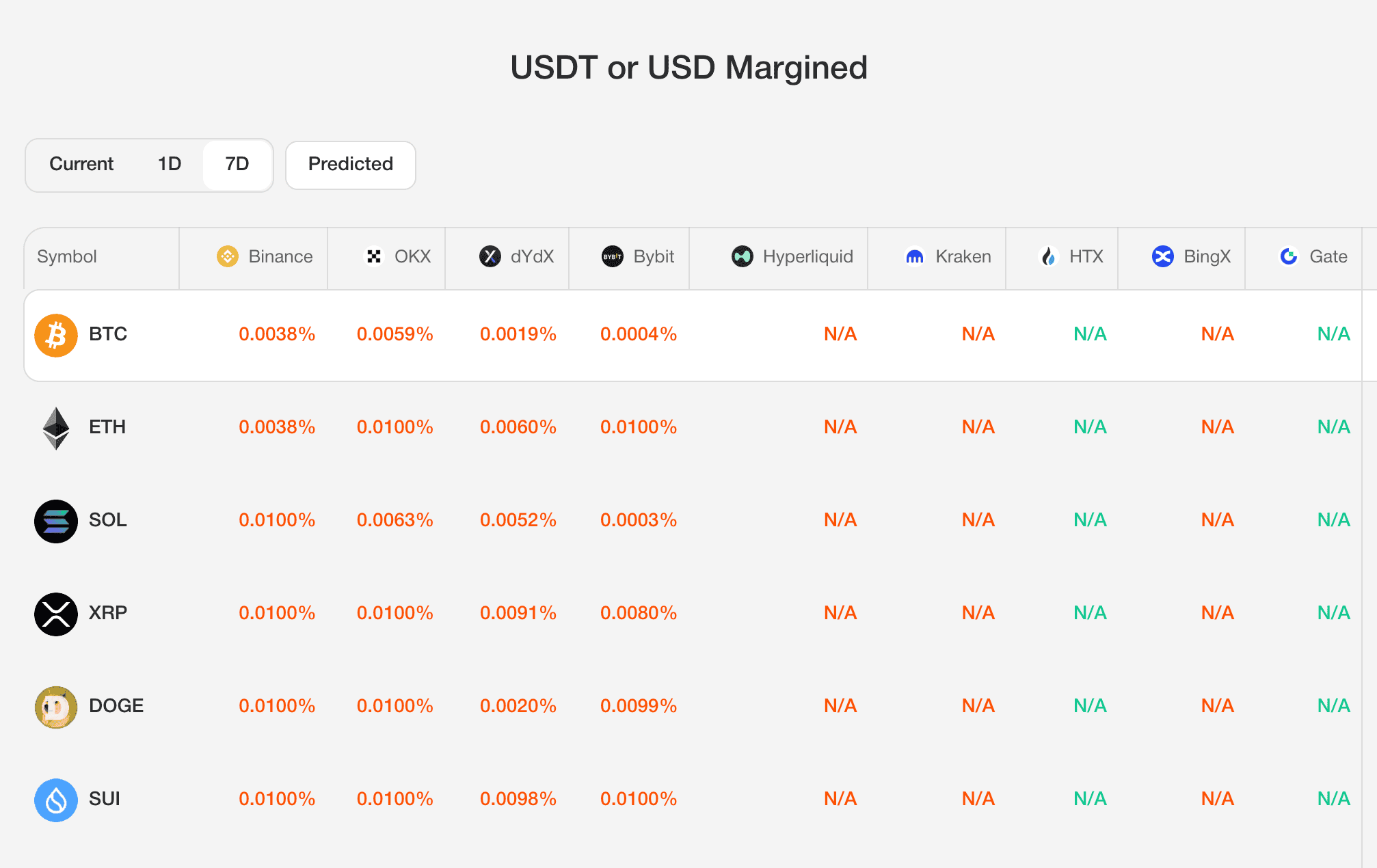Click the Bybit logo icon
Screen dimensions: 1377x868
click(613, 256)
